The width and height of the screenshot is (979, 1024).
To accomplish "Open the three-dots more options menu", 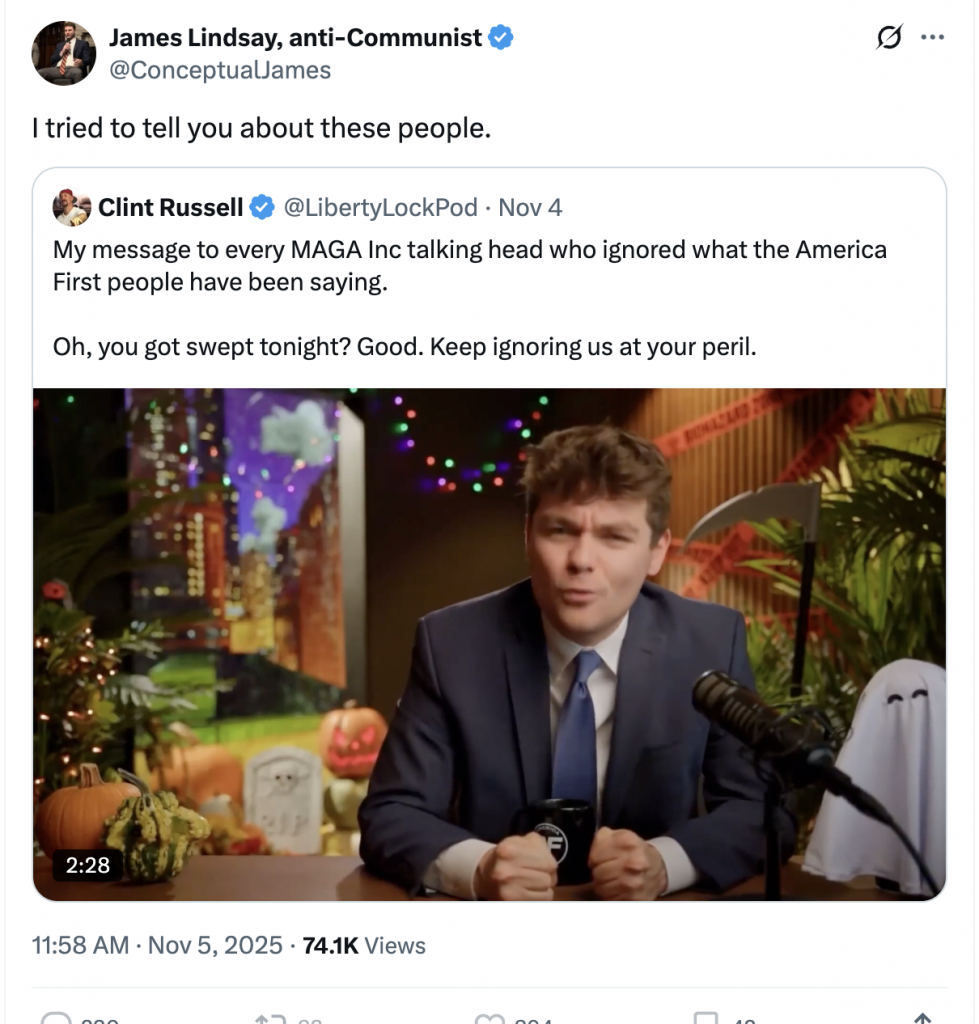I will pos(931,38).
